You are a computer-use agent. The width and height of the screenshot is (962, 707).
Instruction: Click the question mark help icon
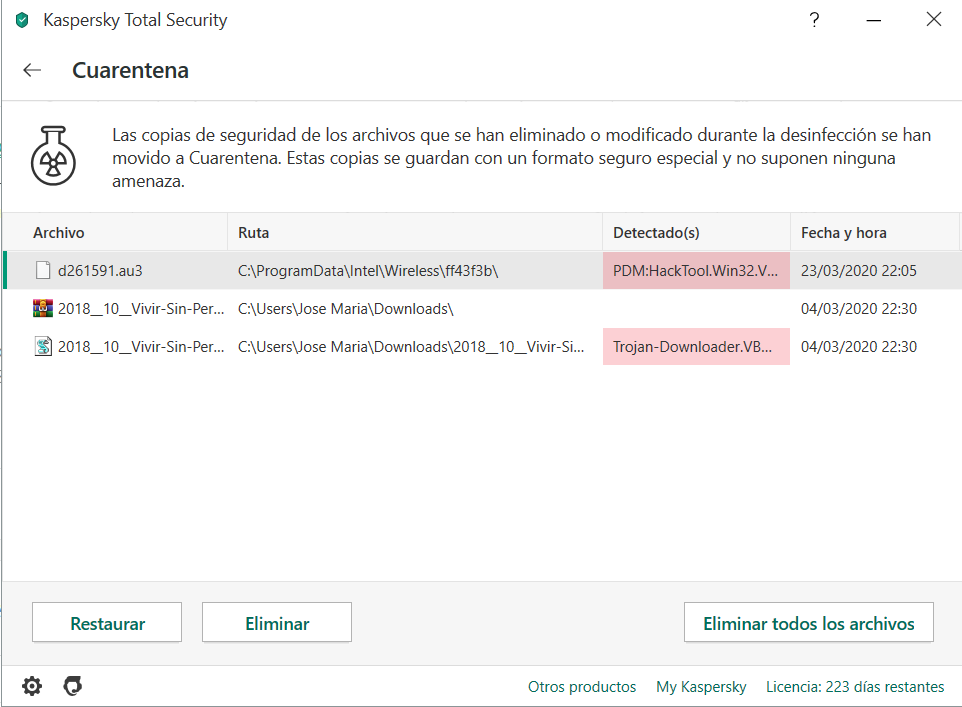point(815,20)
